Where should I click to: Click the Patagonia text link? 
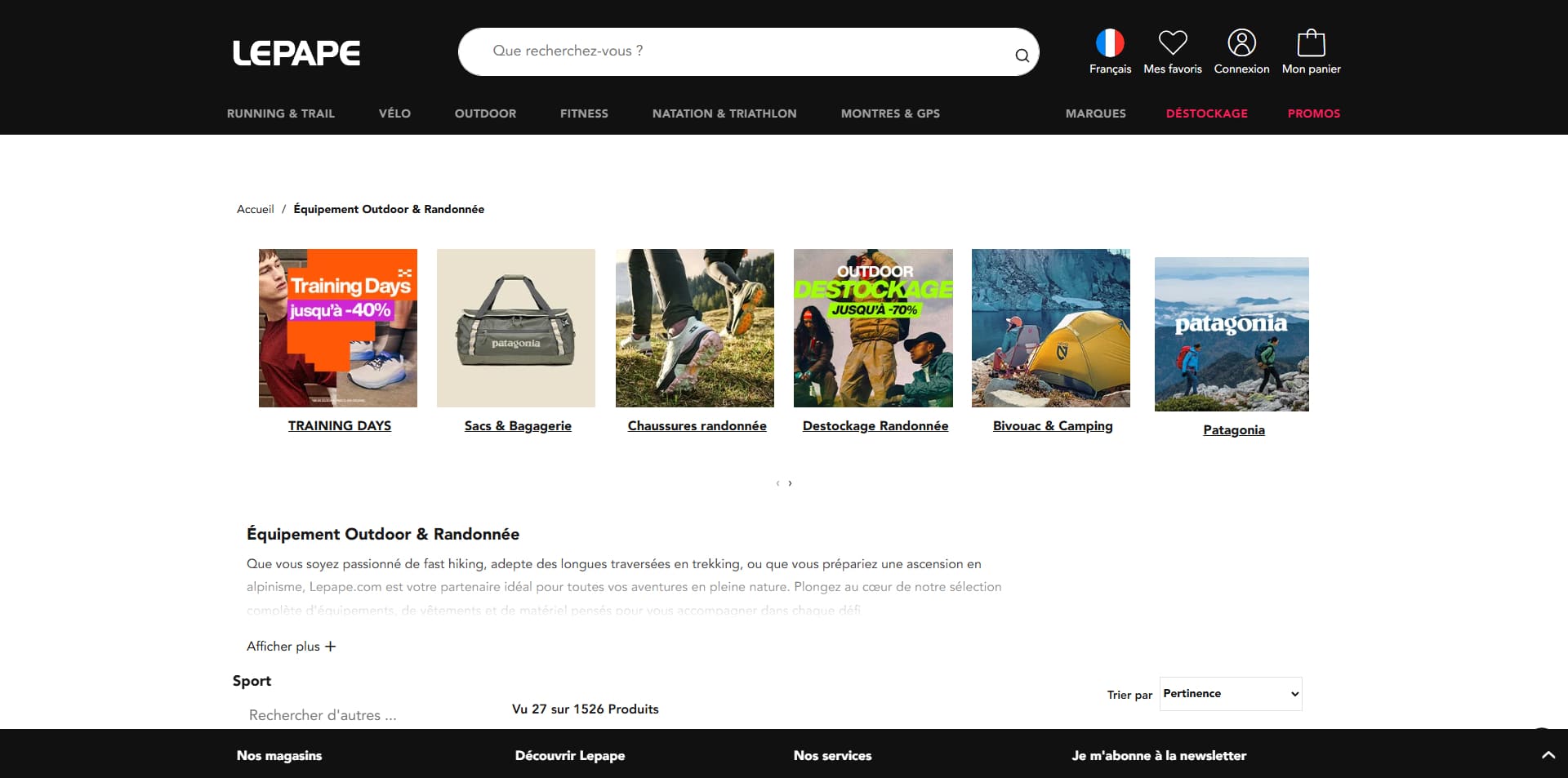click(x=1234, y=430)
